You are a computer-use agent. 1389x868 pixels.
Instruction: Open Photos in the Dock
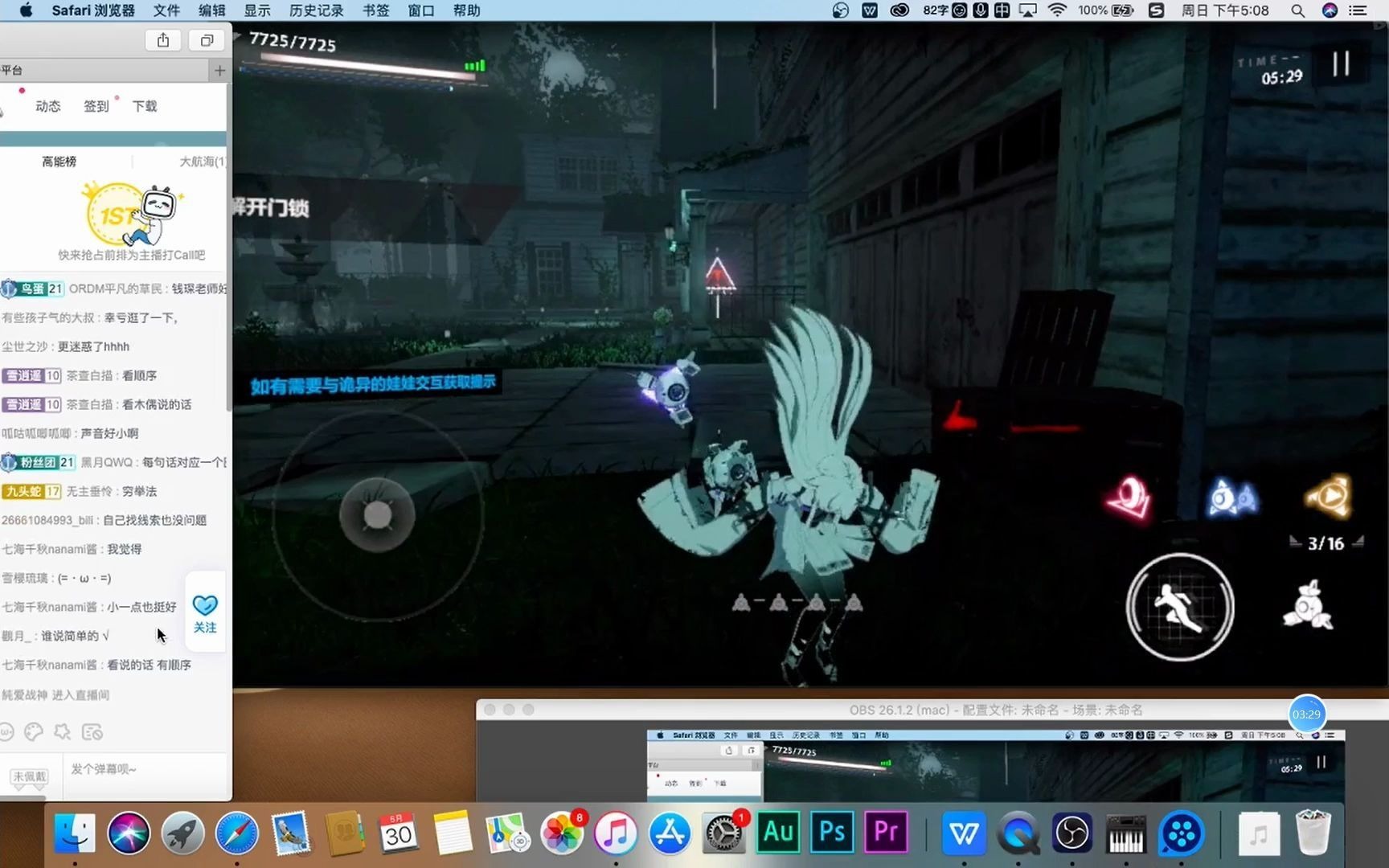[x=562, y=833]
